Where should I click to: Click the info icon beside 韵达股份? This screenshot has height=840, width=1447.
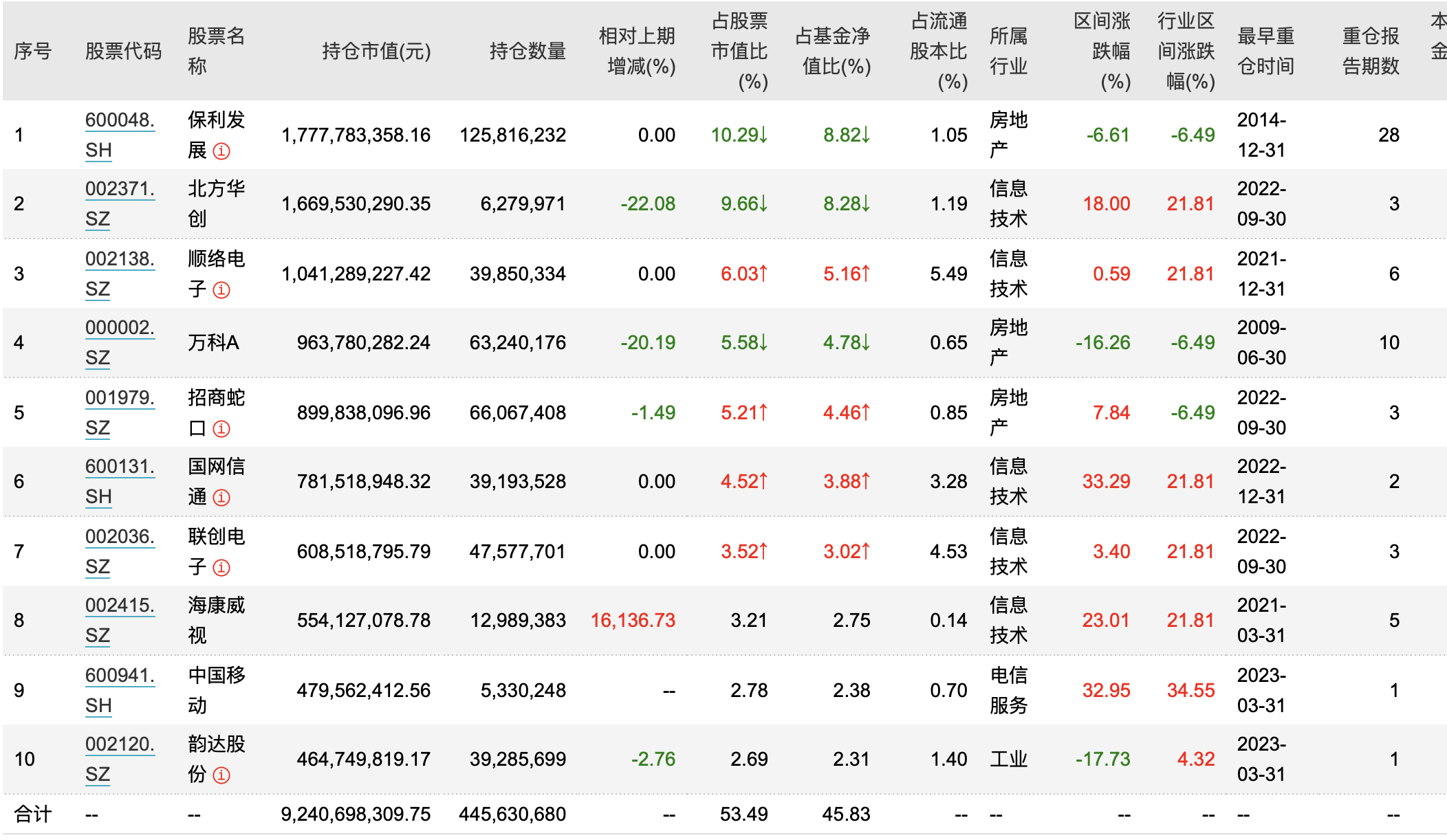click(x=221, y=775)
